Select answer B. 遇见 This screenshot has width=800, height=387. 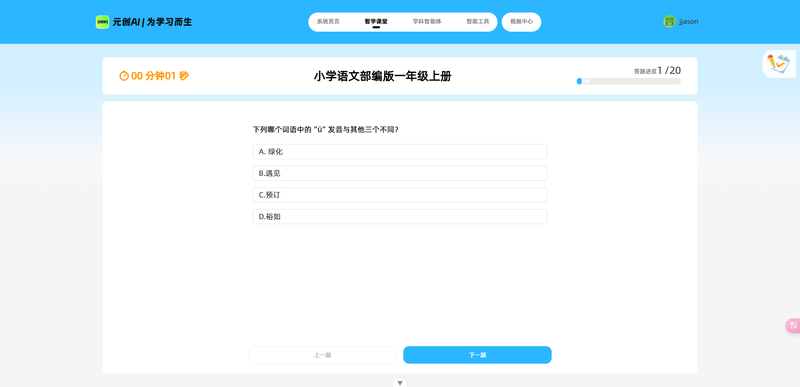coord(399,173)
